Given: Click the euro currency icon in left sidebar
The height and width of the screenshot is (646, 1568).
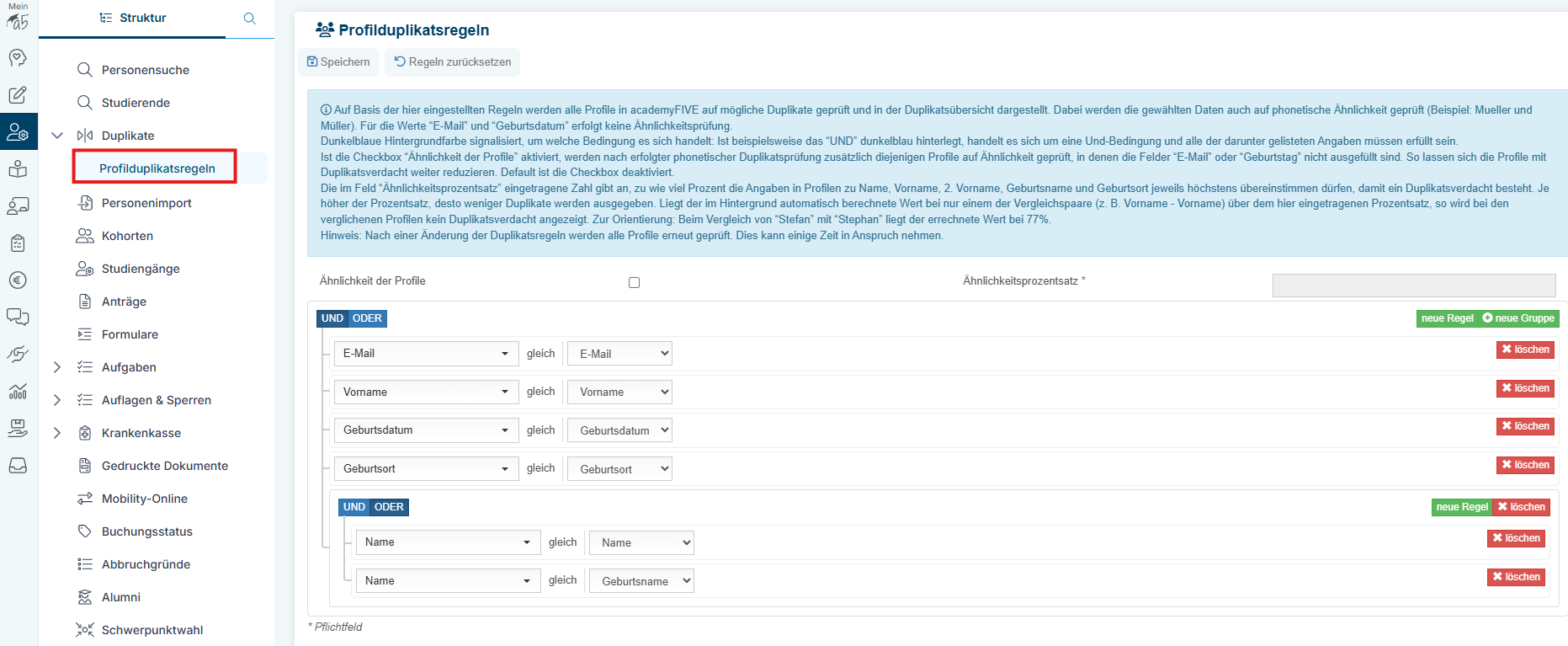Looking at the screenshot, I should click(x=18, y=280).
